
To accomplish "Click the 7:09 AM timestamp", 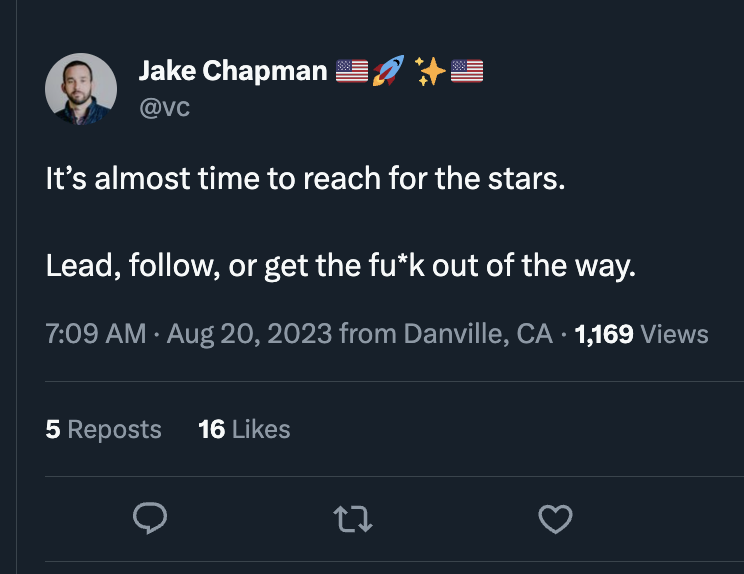I will (96, 333).
